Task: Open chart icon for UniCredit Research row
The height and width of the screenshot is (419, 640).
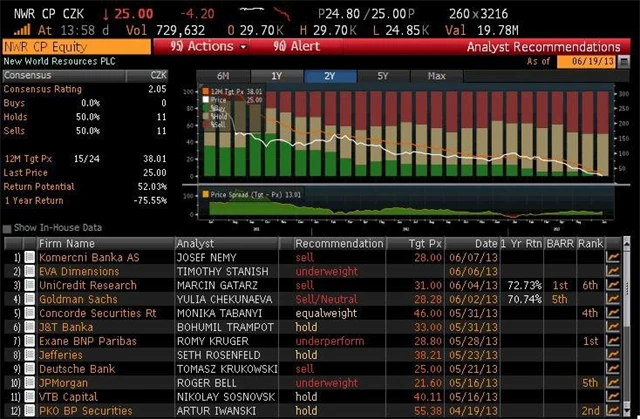Action: (x=613, y=285)
